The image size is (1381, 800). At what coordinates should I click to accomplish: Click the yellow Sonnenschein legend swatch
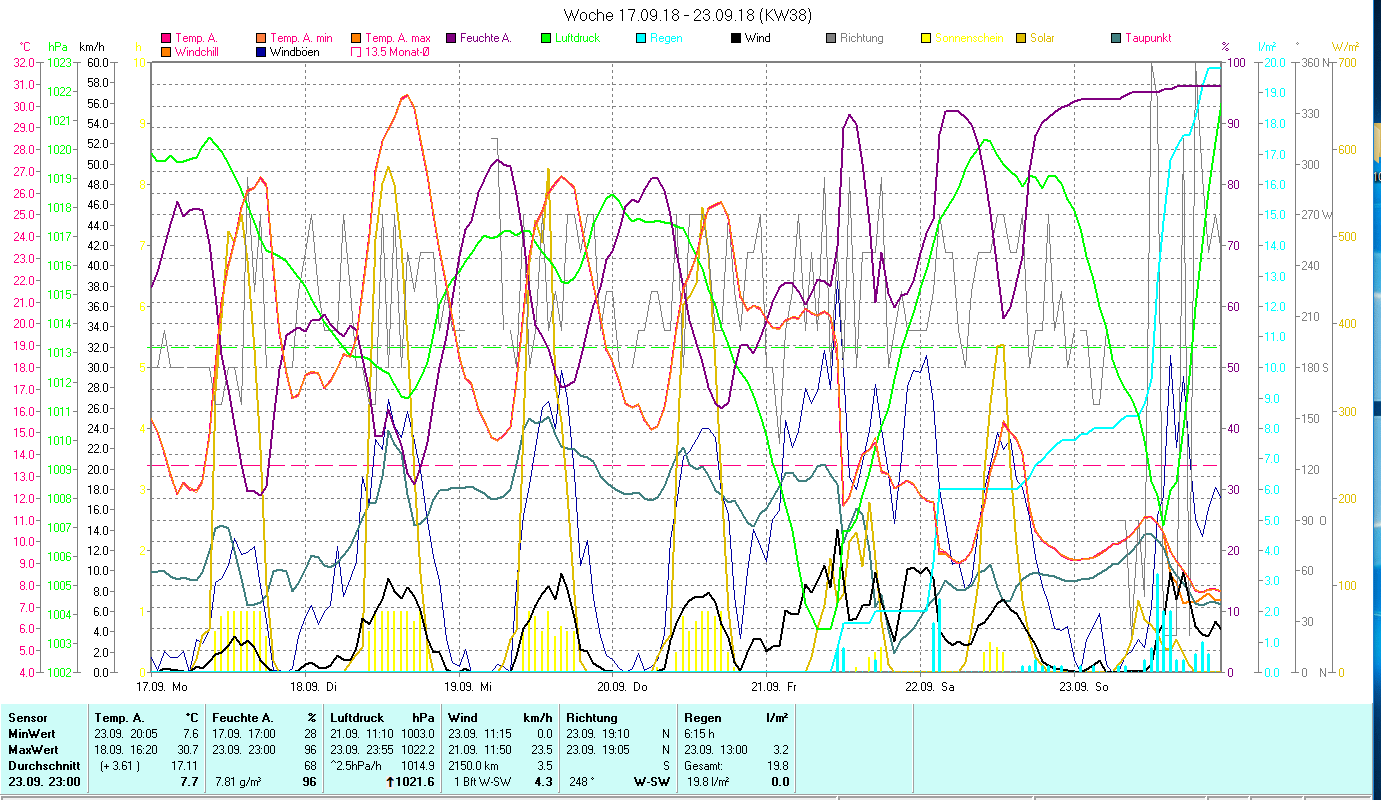tap(926, 39)
